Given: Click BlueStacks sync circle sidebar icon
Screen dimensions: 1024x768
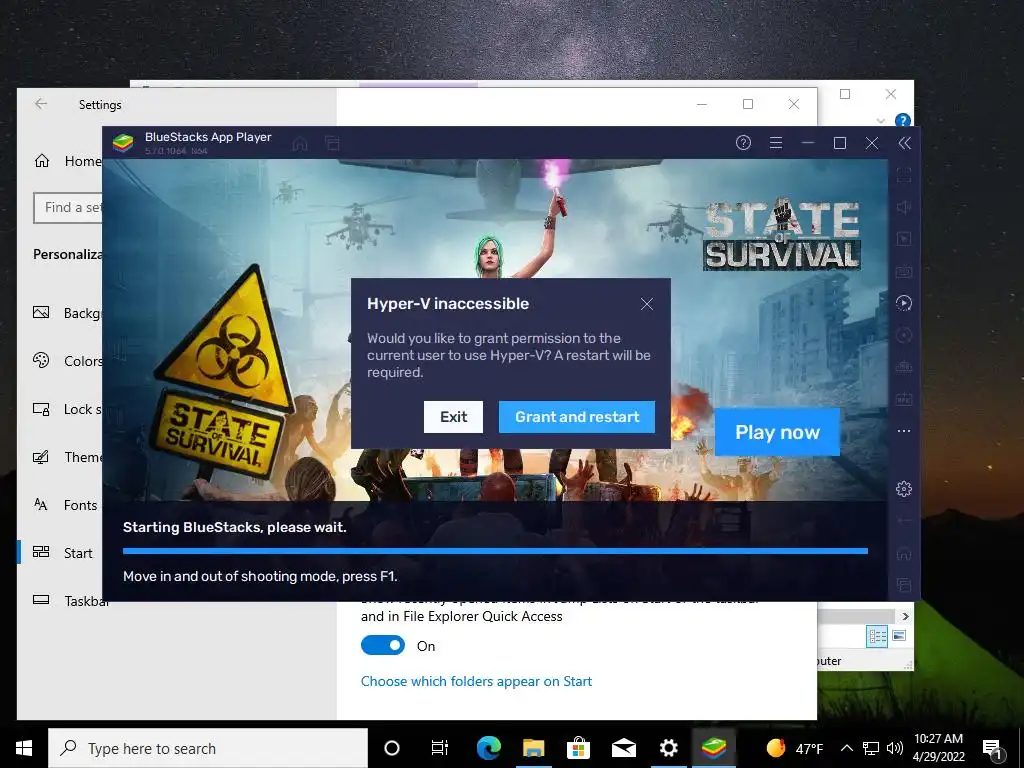Looking at the screenshot, I should click(x=904, y=335).
